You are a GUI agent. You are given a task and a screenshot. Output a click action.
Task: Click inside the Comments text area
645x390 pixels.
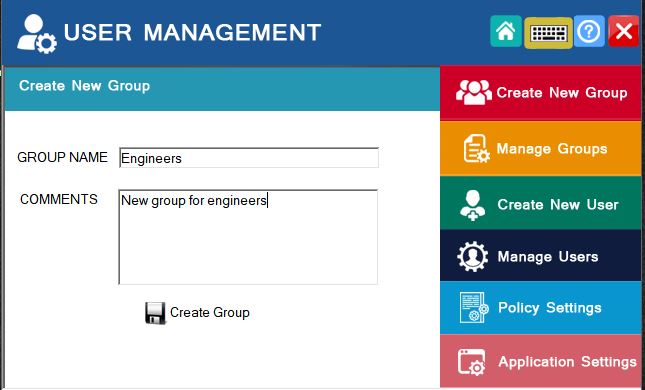[248, 237]
